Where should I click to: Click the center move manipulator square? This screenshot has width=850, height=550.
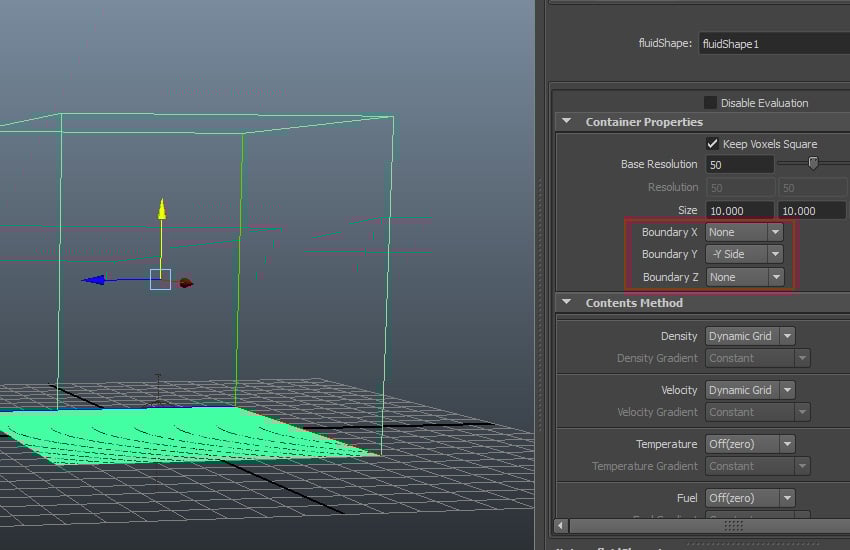(x=161, y=280)
